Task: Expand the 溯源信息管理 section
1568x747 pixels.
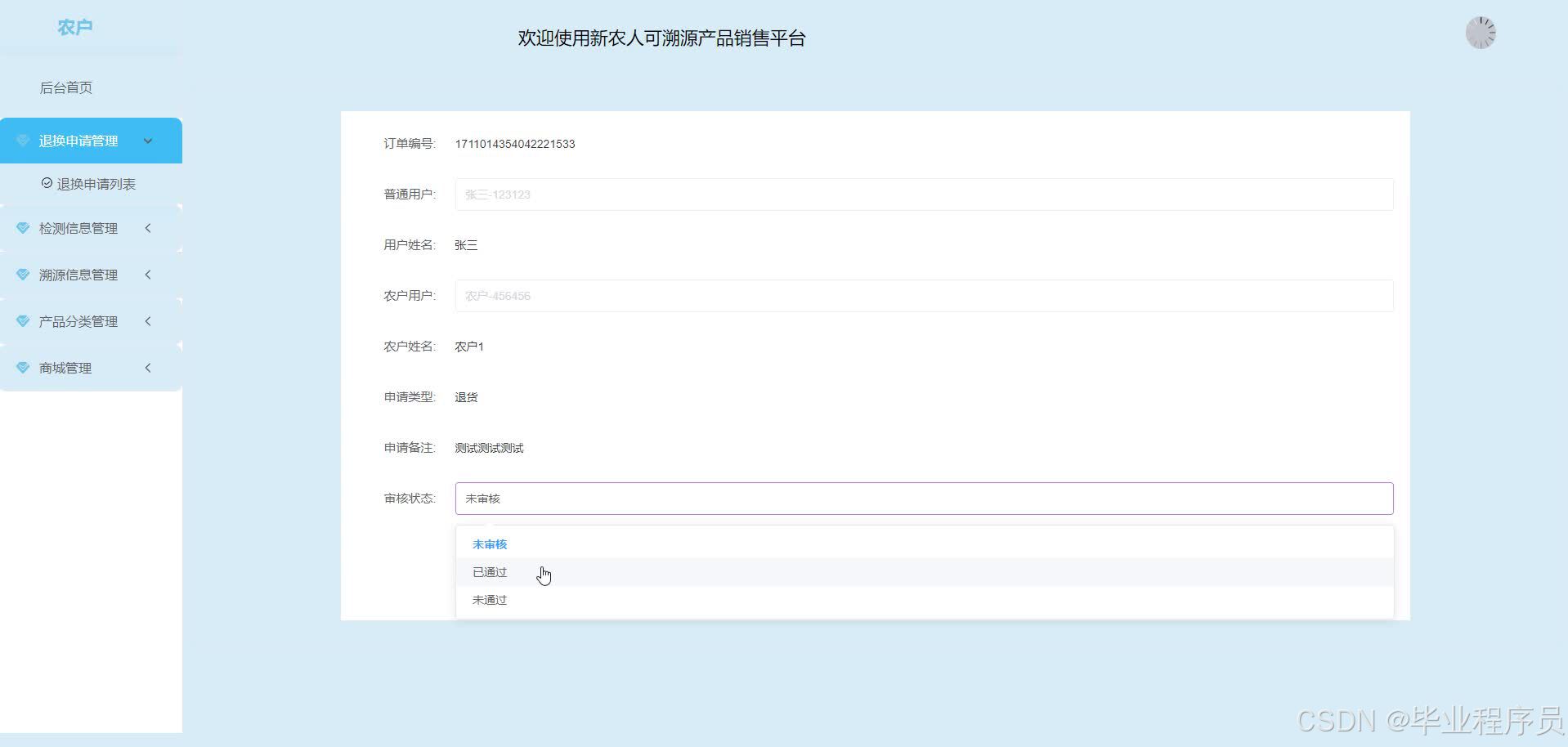Action: pyautogui.click(x=90, y=275)
